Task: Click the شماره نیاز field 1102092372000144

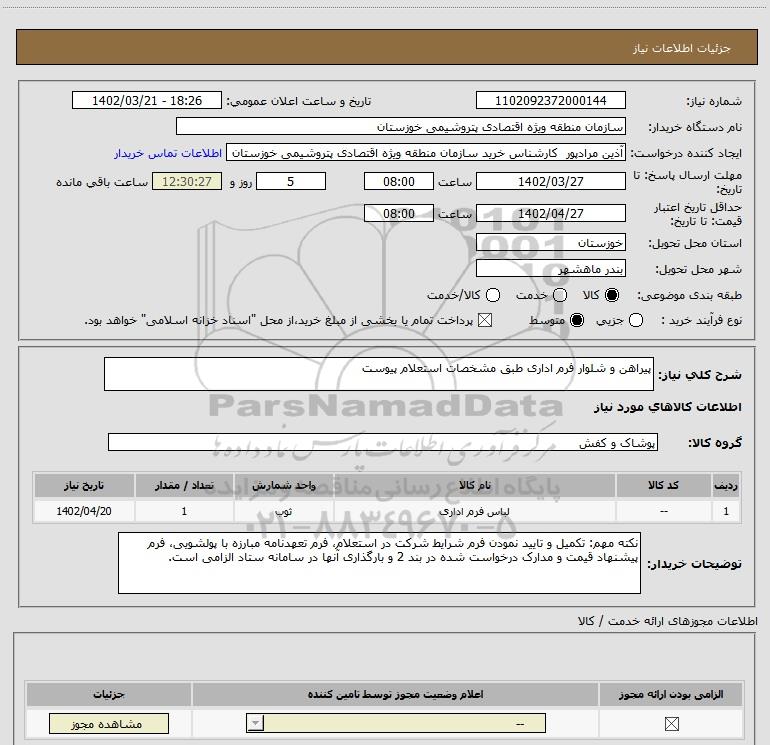Action: click(x=550, y=100)
